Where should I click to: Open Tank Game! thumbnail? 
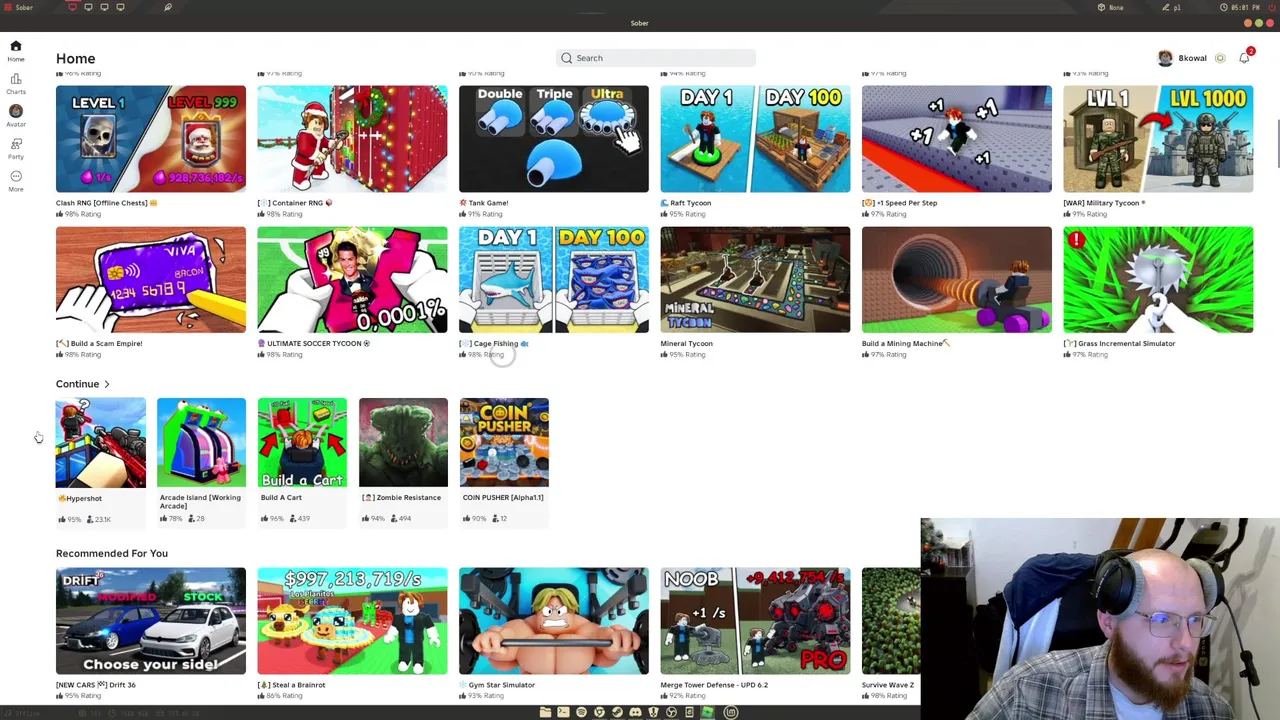point(554,139)
